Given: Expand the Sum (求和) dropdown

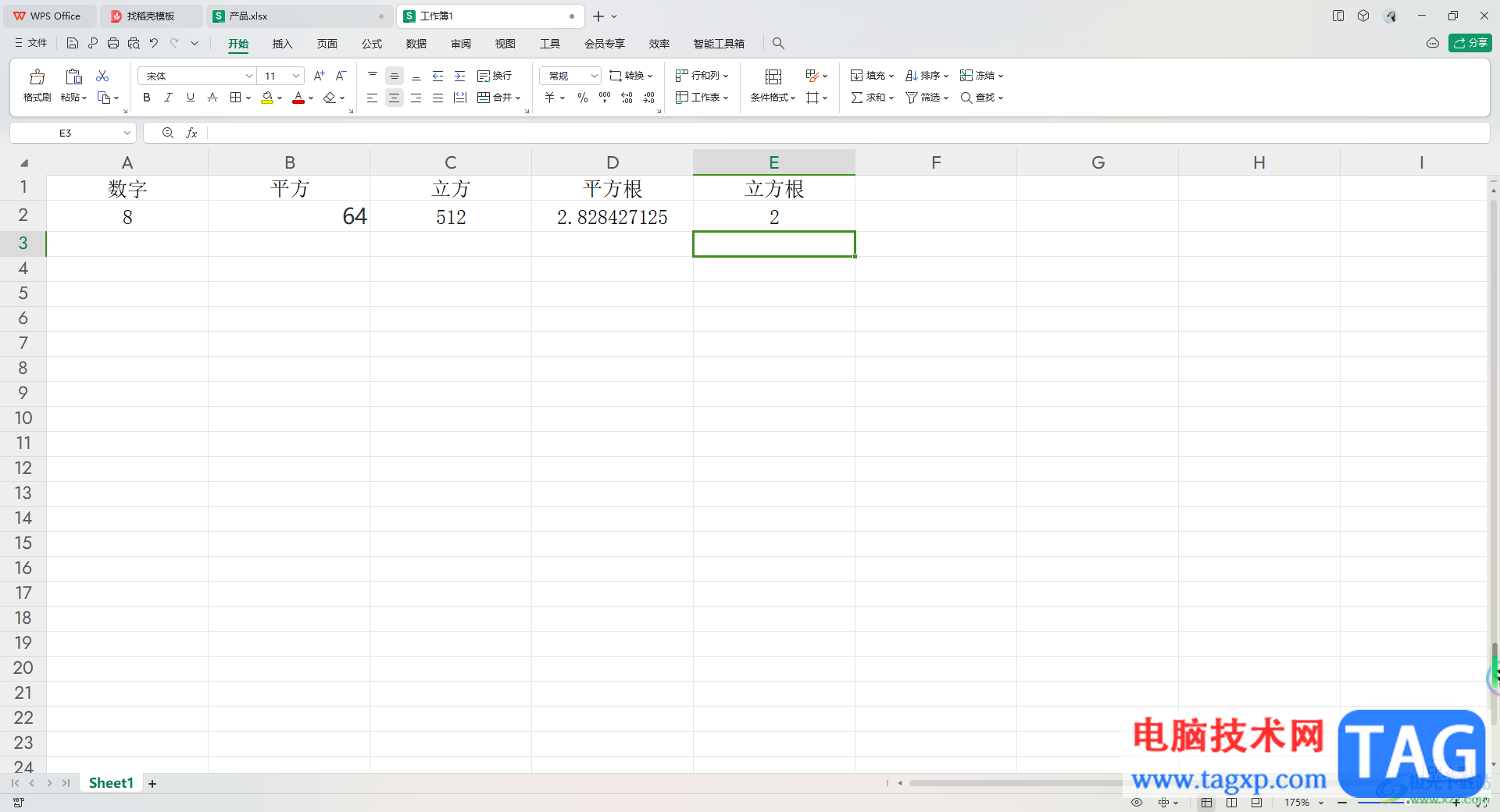Looking at the screenshot, I should pyautogui.click(x=891, y=98).
